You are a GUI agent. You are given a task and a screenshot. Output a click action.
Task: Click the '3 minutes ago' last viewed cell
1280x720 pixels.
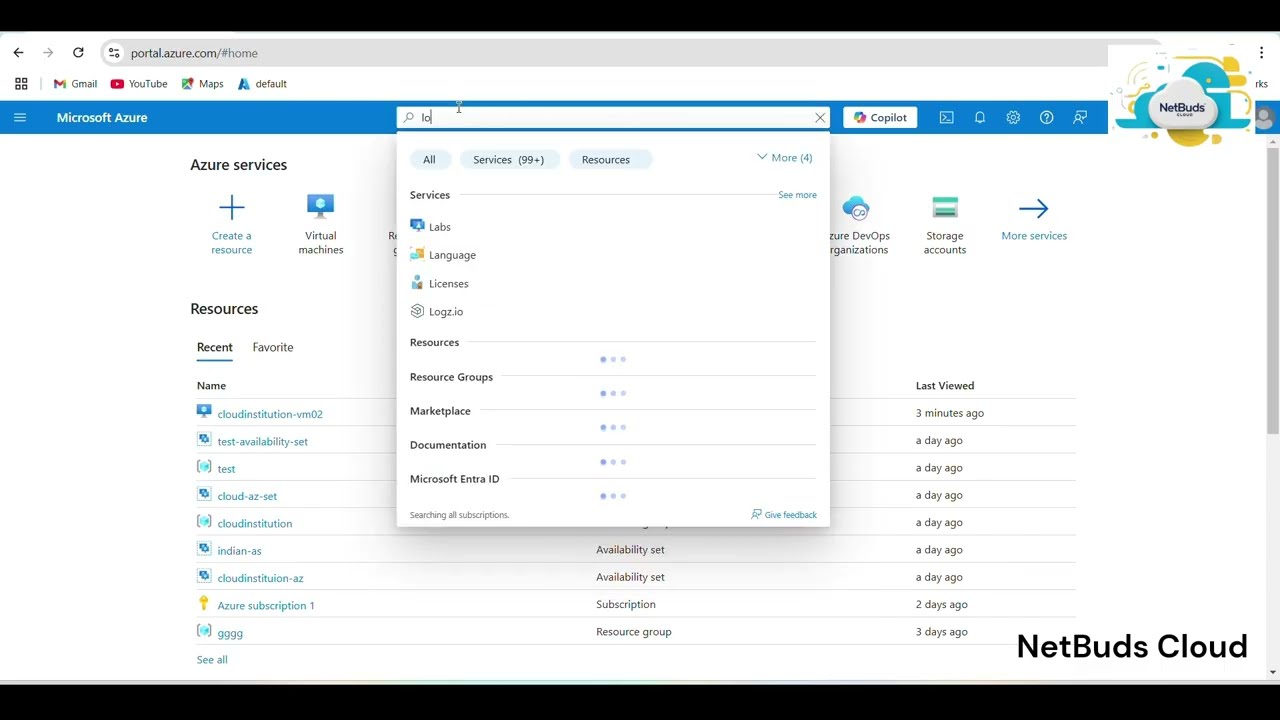click(x=950, y=413)
